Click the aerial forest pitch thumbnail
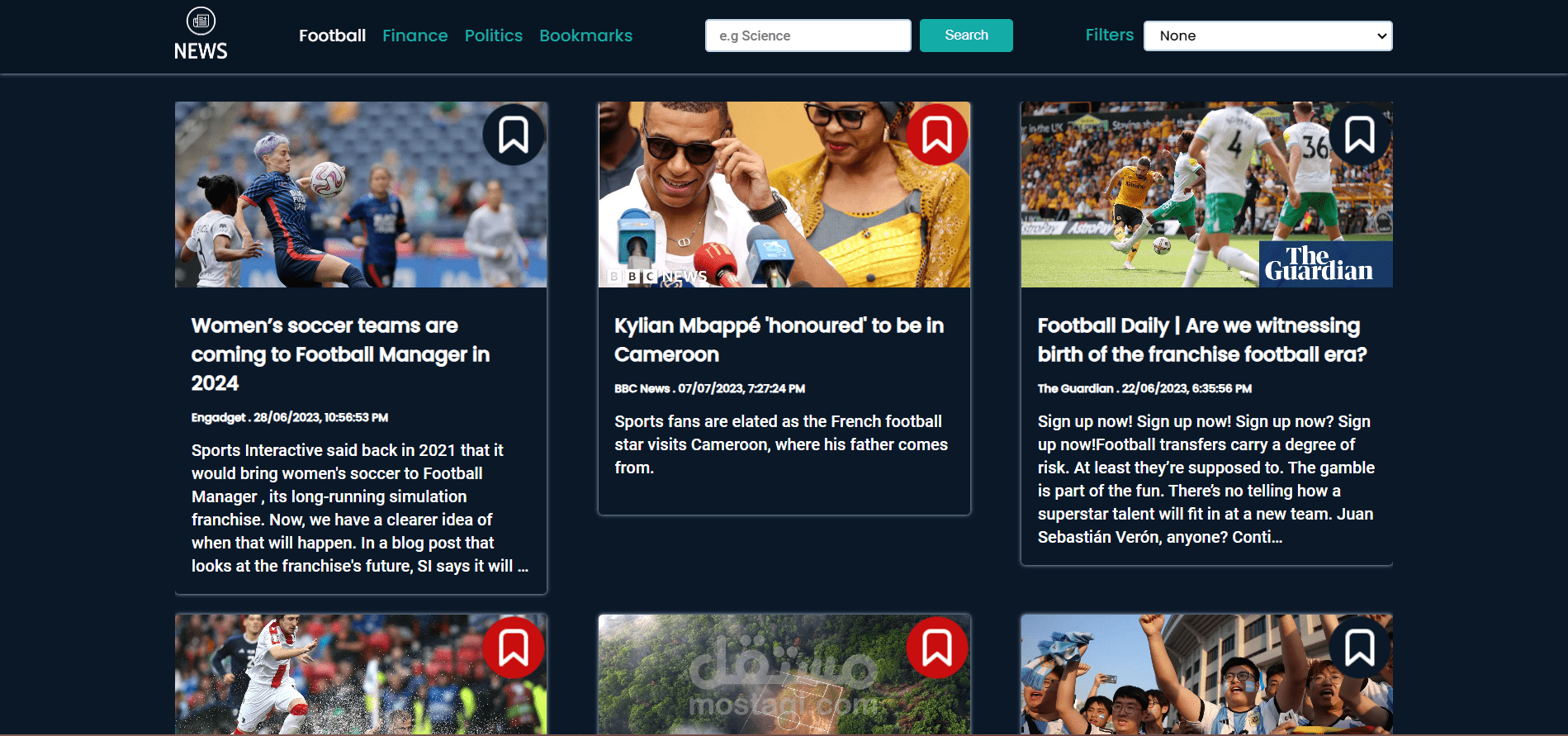Screen dimensions: 1568x736 point(784,674)
